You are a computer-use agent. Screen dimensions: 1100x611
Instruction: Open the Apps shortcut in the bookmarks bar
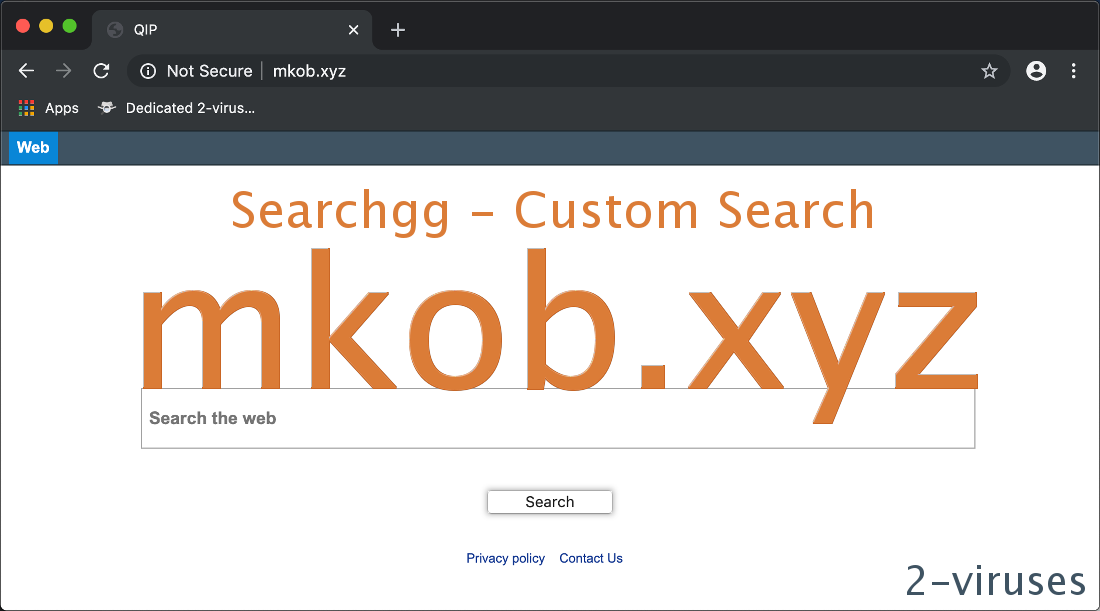(x=48, y=108)
